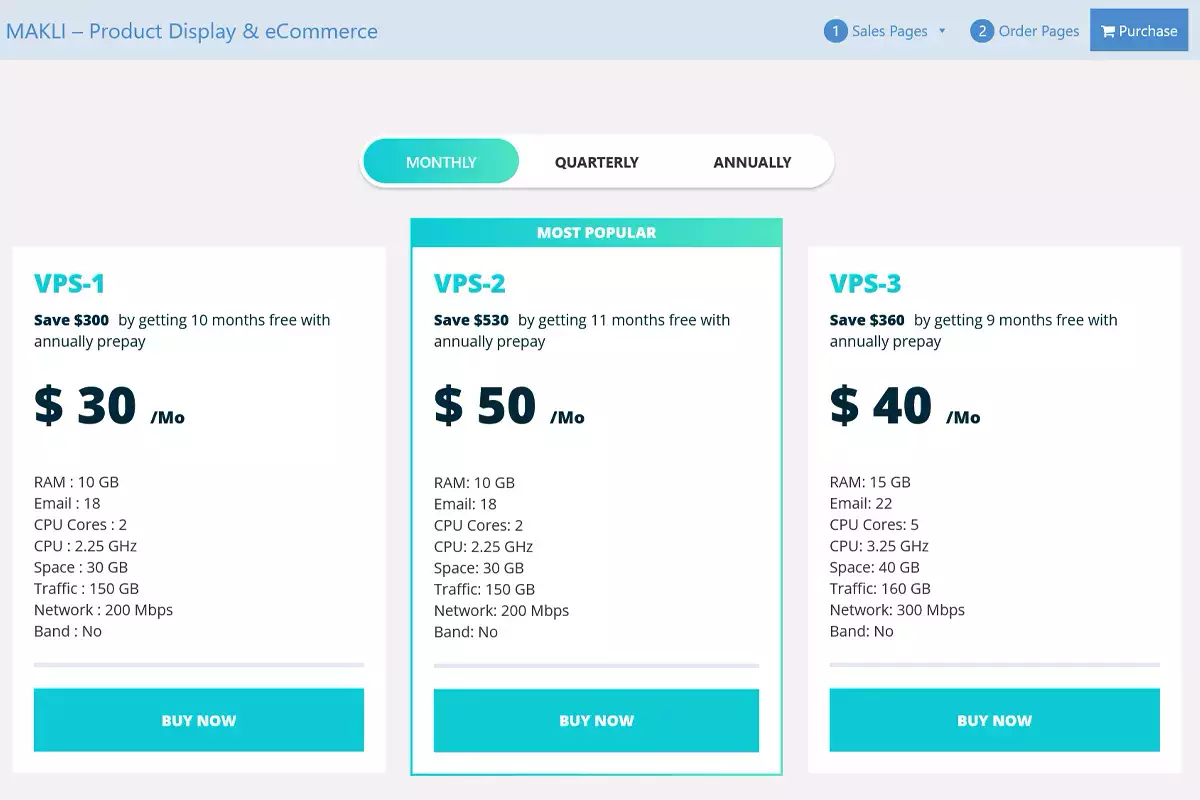Click the VPS-2 plan heading

[470, 284]
